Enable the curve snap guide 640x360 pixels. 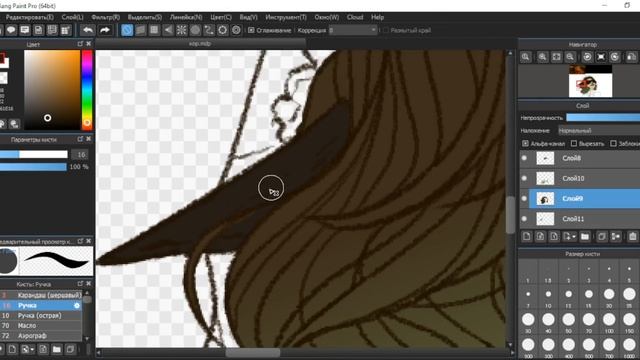(209, 30)
